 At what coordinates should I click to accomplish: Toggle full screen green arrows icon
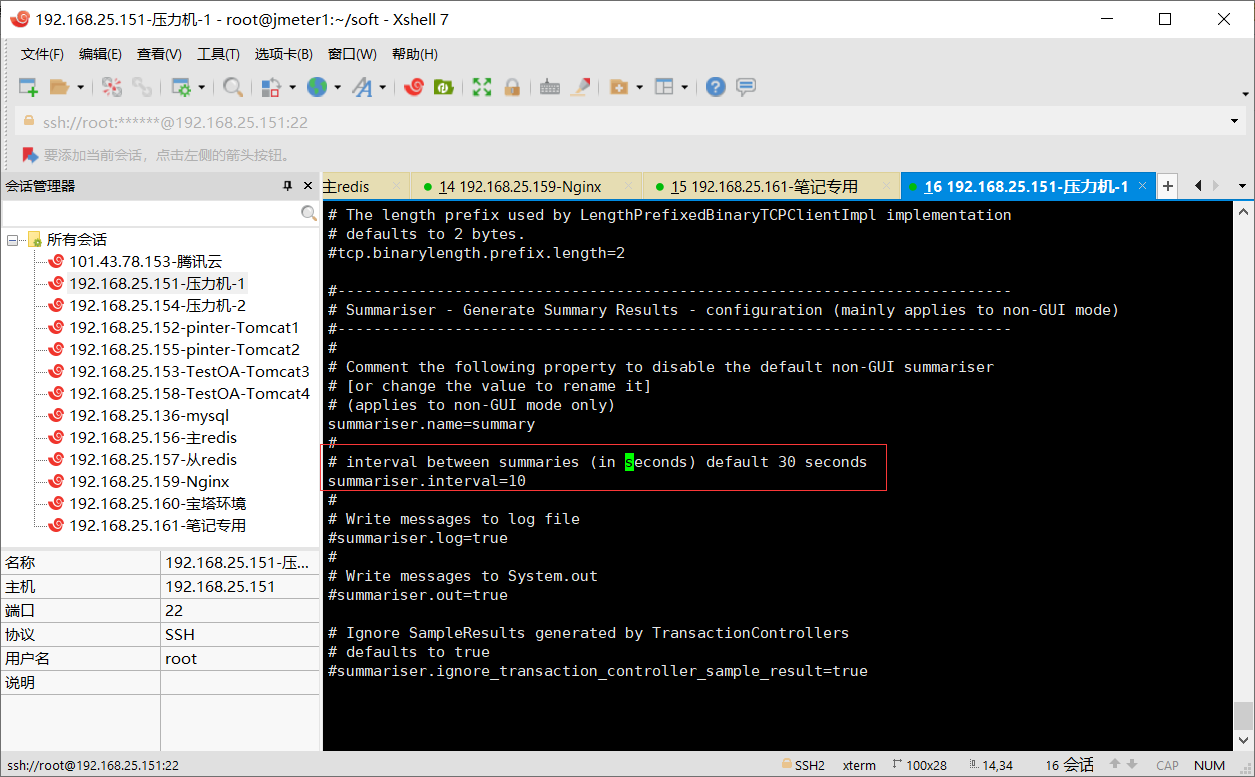482,87
